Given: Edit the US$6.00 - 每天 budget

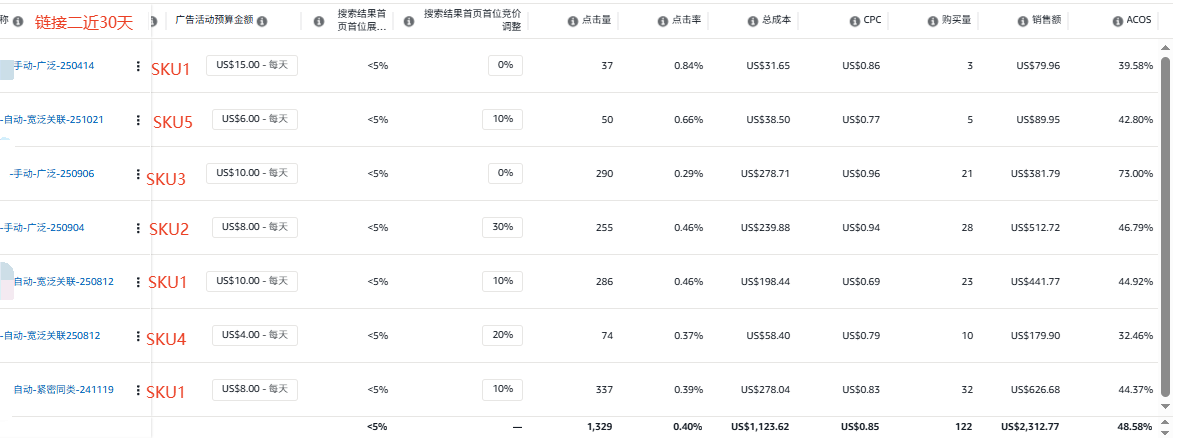Looking at the screenshot, I should coord(252,120).
